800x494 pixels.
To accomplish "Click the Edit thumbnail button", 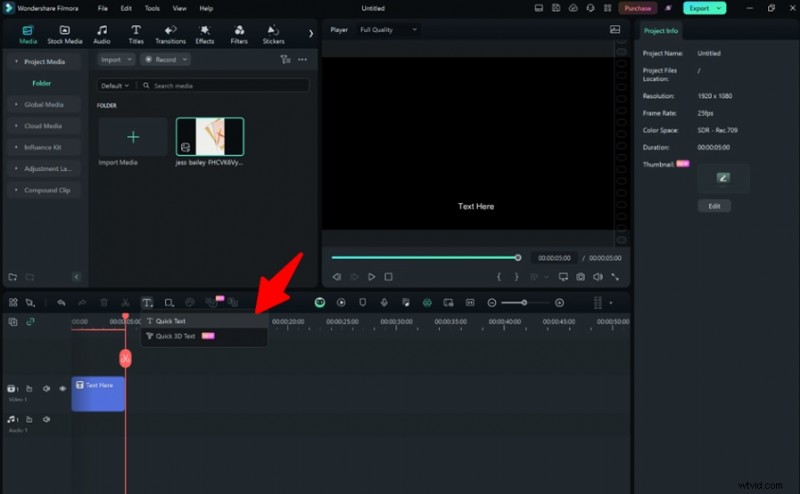I will click(x=713, y=206).
